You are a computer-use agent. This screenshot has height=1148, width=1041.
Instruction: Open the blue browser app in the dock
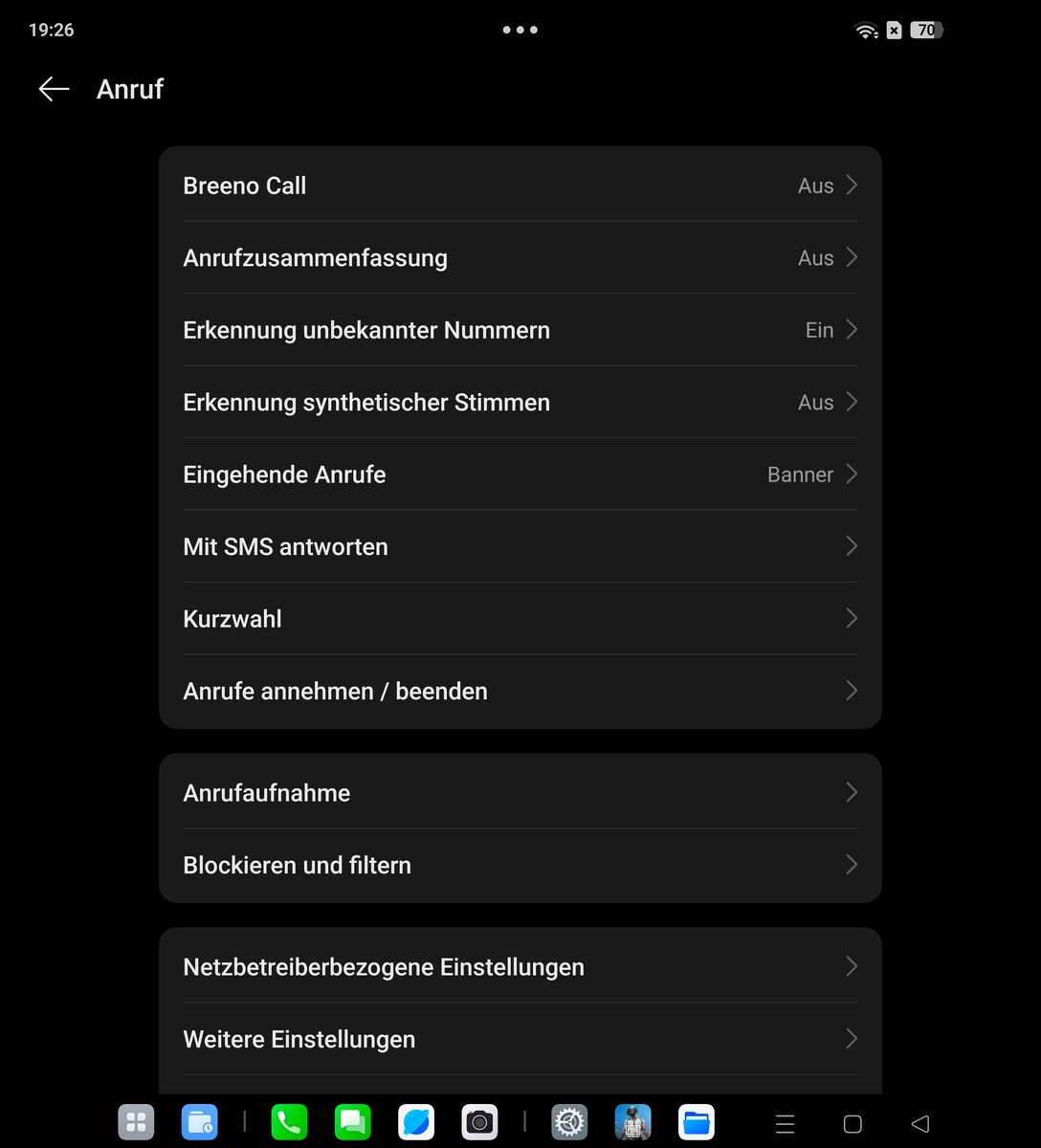click(x=416, y=1122)
